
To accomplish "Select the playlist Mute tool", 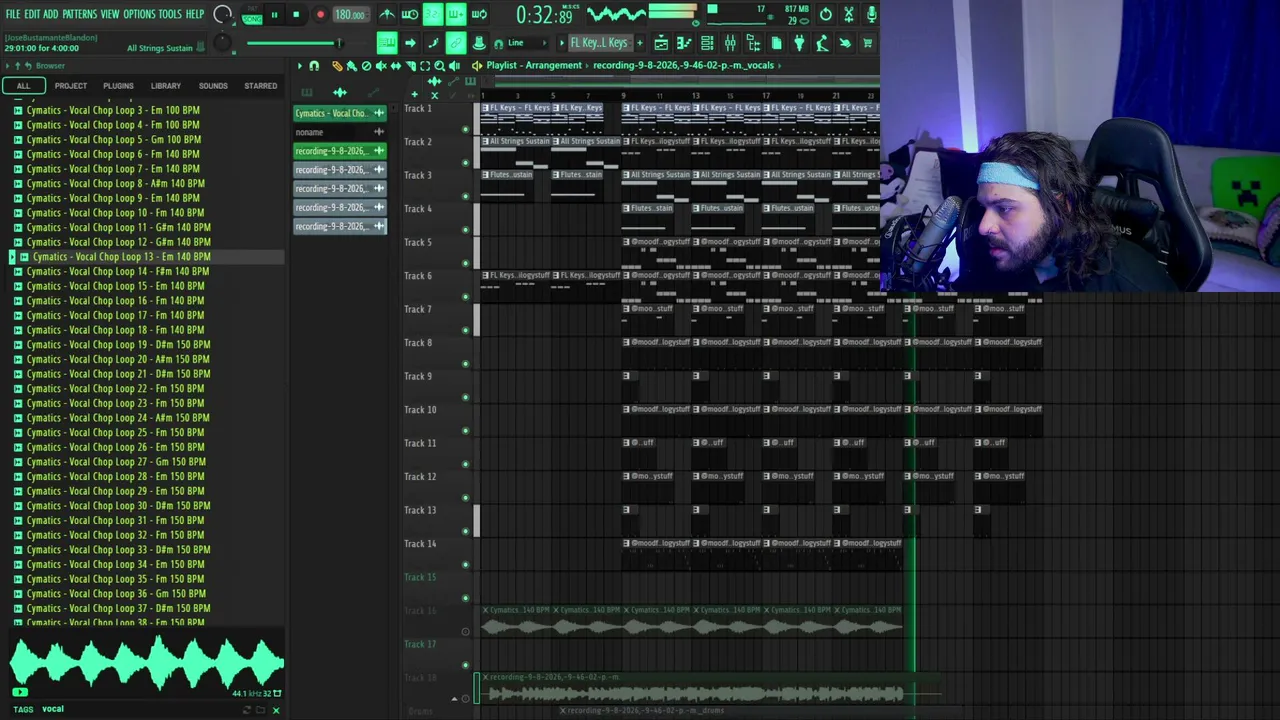I will tap(381, 66).
